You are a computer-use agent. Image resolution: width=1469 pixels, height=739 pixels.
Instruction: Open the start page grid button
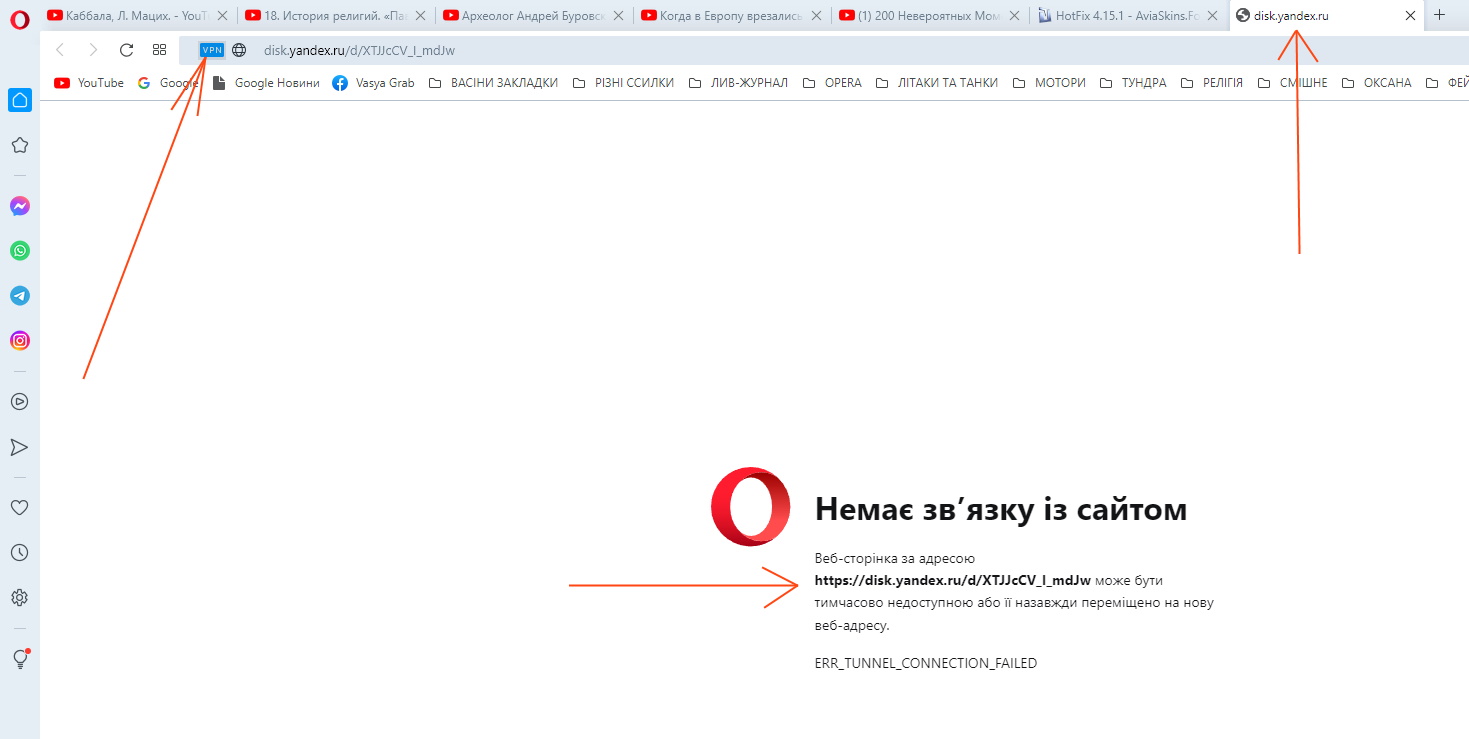pos(159,50)
